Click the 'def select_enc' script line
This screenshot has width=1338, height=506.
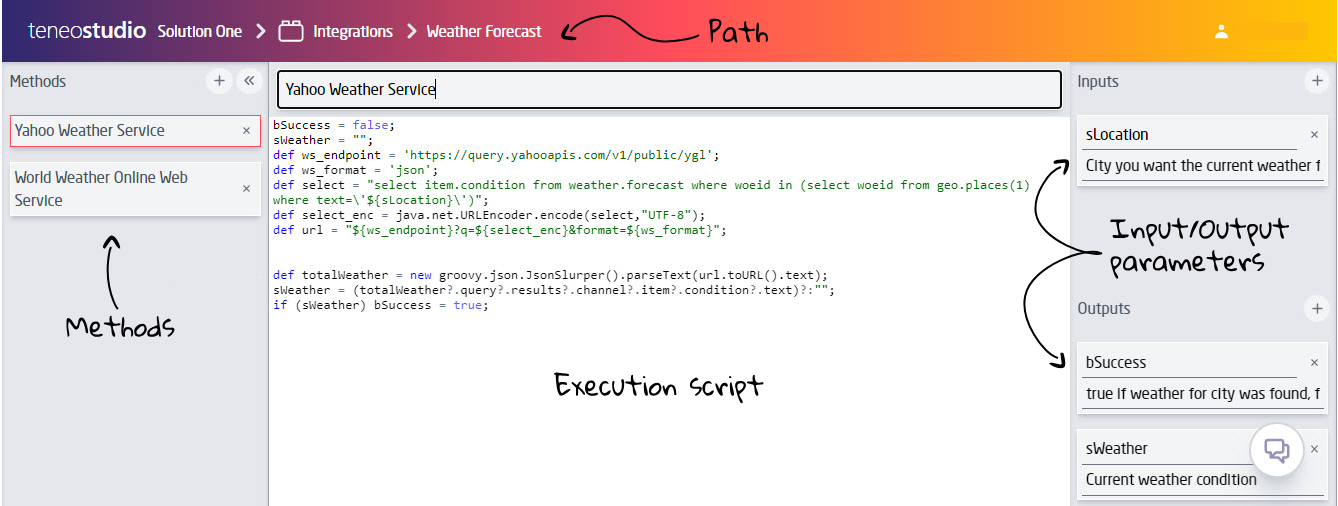click(x=489, y=215)
